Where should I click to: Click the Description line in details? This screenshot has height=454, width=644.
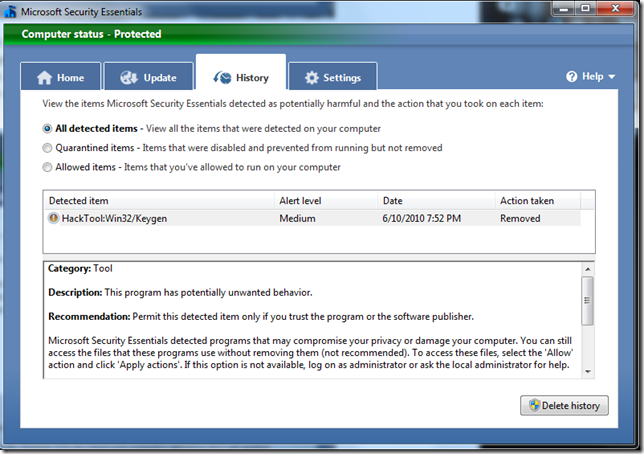point(180,293)
